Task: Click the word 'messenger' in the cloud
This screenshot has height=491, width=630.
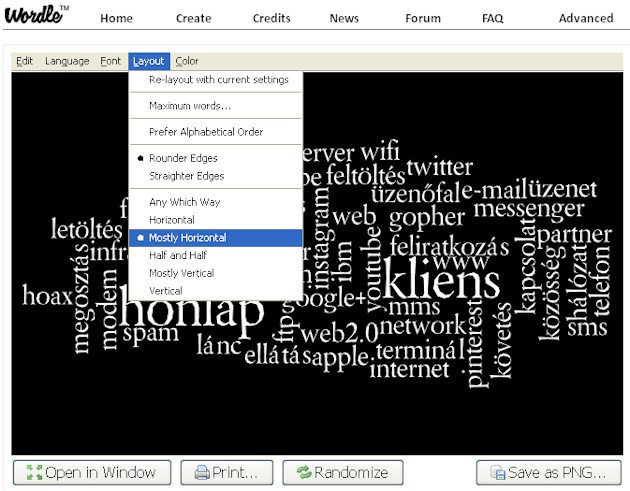Action: [529, 210]
